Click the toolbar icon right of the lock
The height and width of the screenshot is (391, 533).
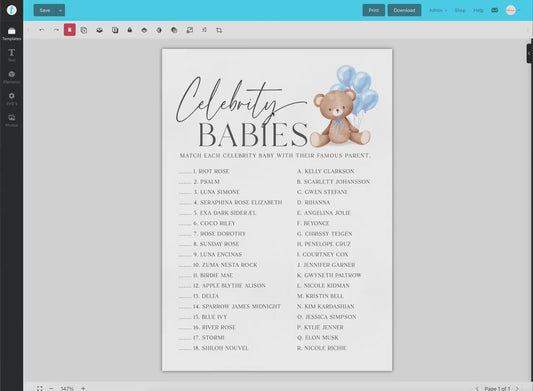click(144, 30)
